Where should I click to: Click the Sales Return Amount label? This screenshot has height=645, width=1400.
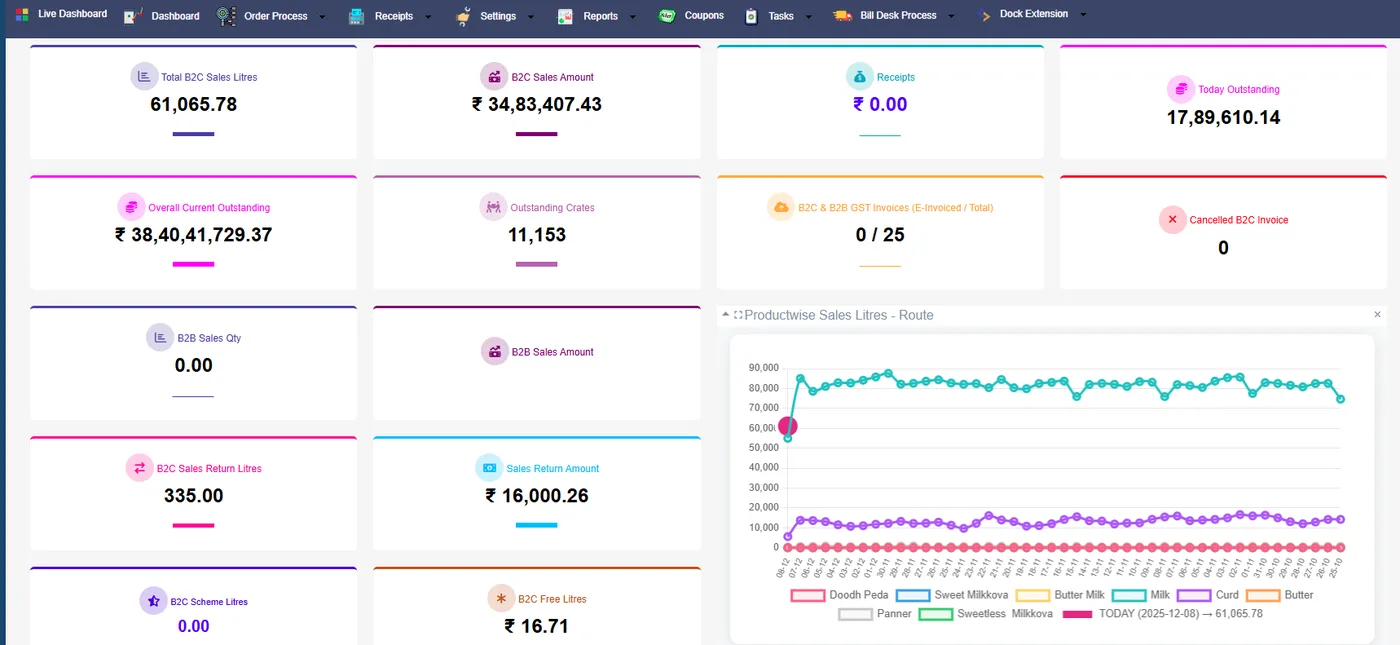pyautogui.click(x=553, y=468)
